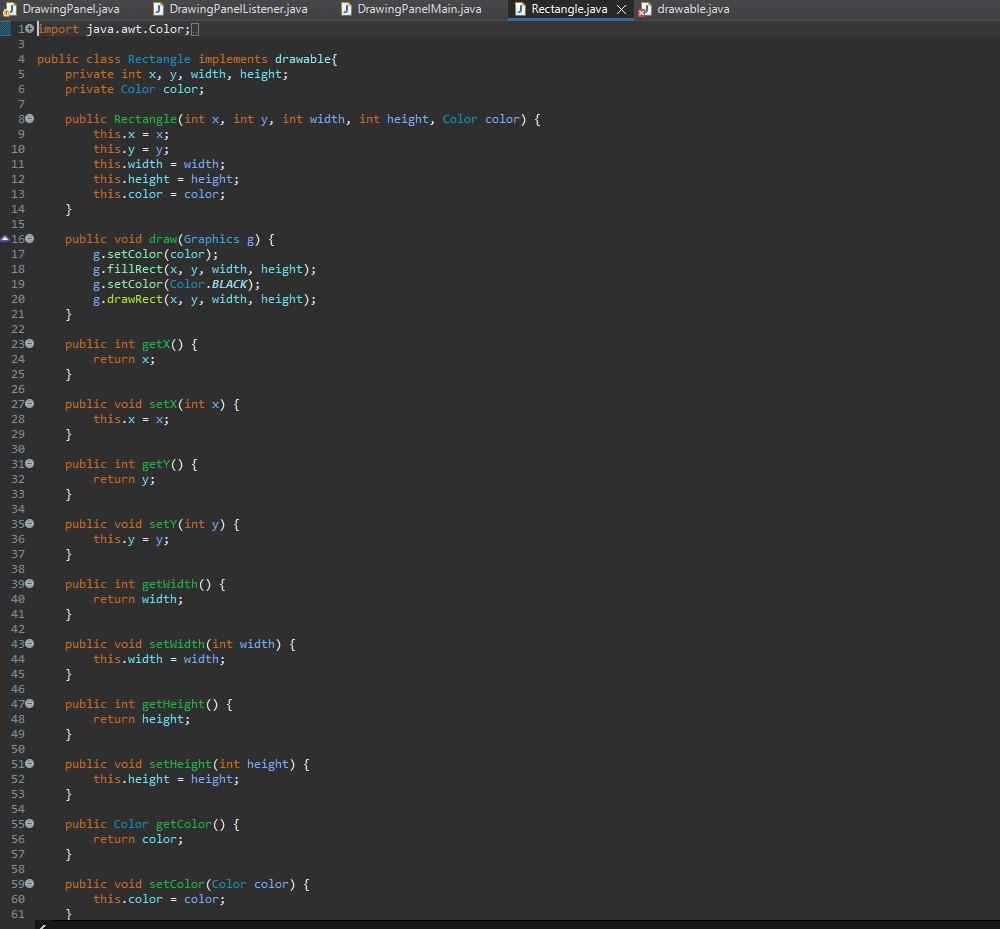The image size is (1000, 929).
Task: Collapse the draw method at line 16
Action: point(30,239)
